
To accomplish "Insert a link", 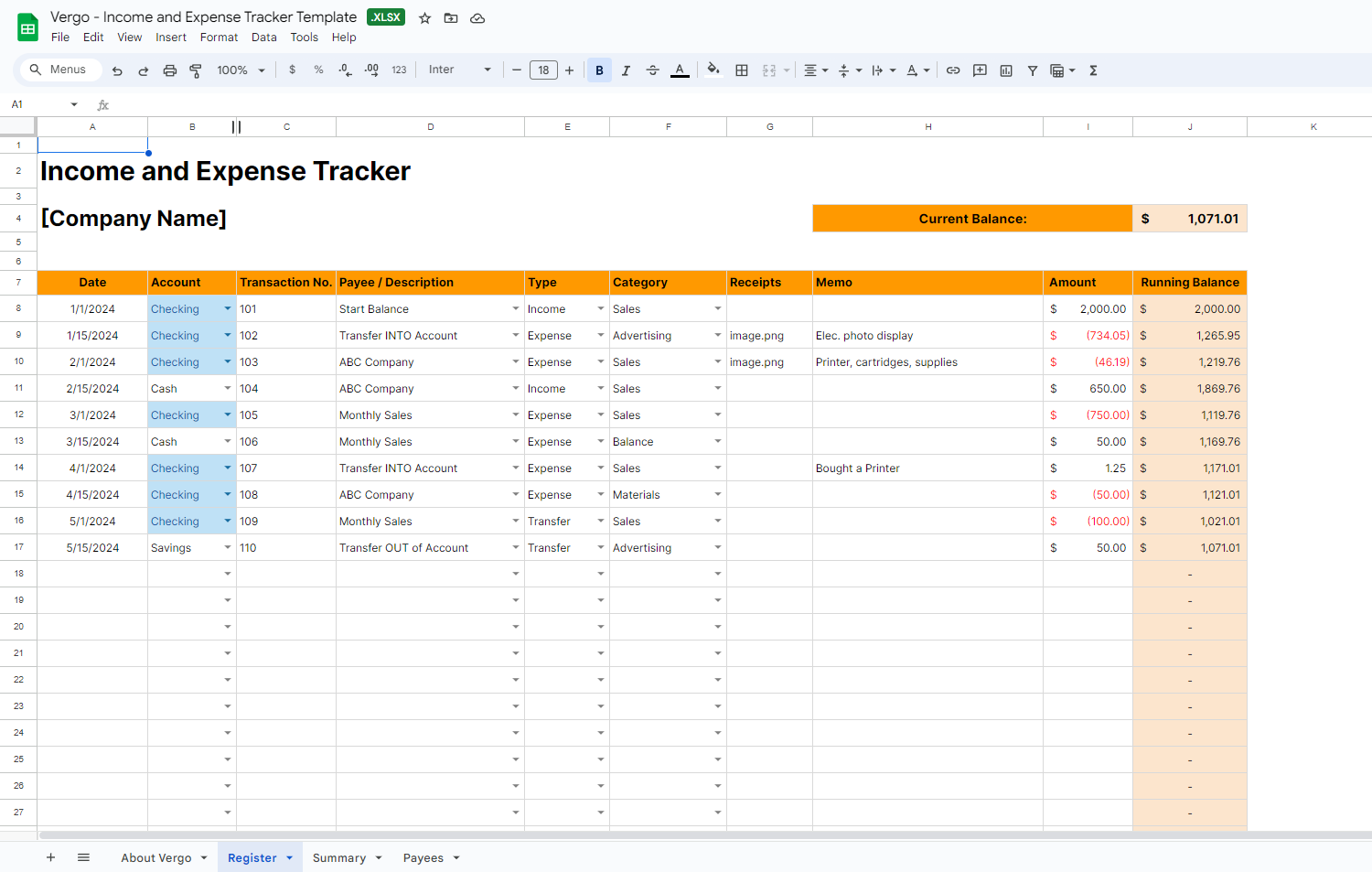I will (953, 70).
